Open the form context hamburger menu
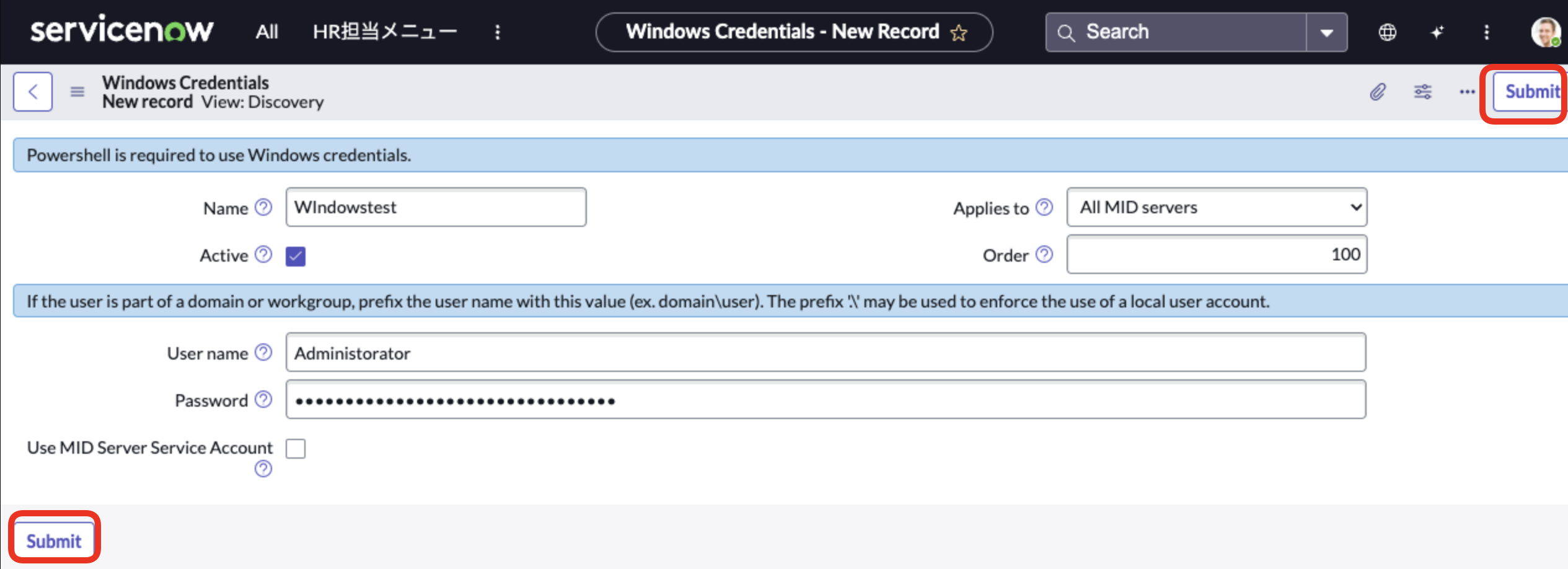1568x569 pixels. [x=77, y=92]
